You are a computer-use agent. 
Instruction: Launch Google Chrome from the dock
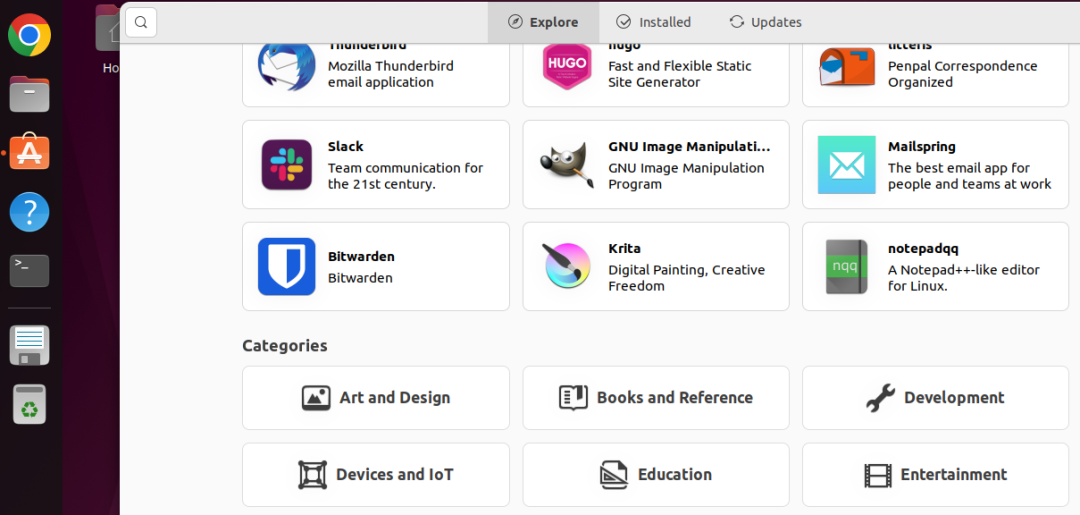[x=29, y=35]
